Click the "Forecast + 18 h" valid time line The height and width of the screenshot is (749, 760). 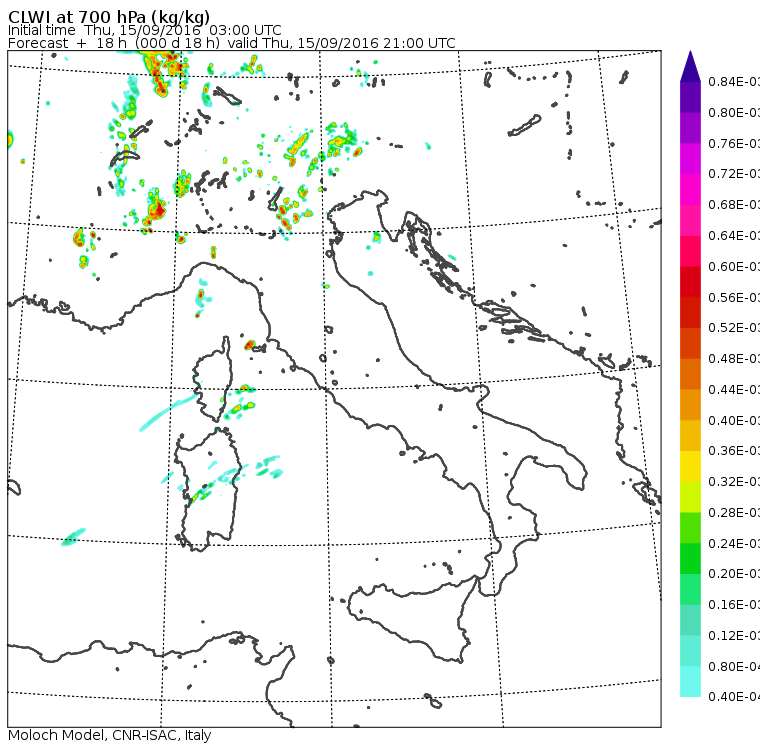pos(232,43)
